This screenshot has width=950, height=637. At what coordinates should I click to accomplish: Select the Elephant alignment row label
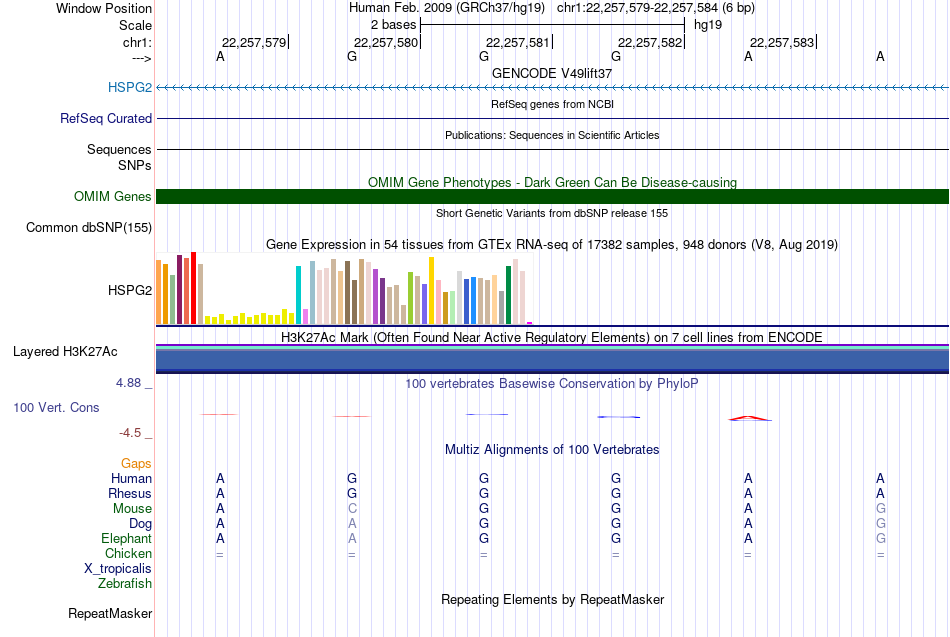(126, 539)
